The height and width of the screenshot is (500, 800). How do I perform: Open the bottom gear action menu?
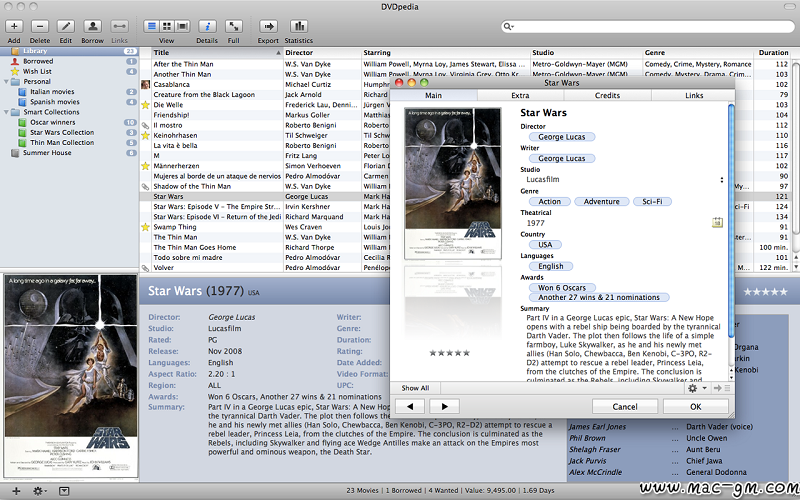pos(39,491)
